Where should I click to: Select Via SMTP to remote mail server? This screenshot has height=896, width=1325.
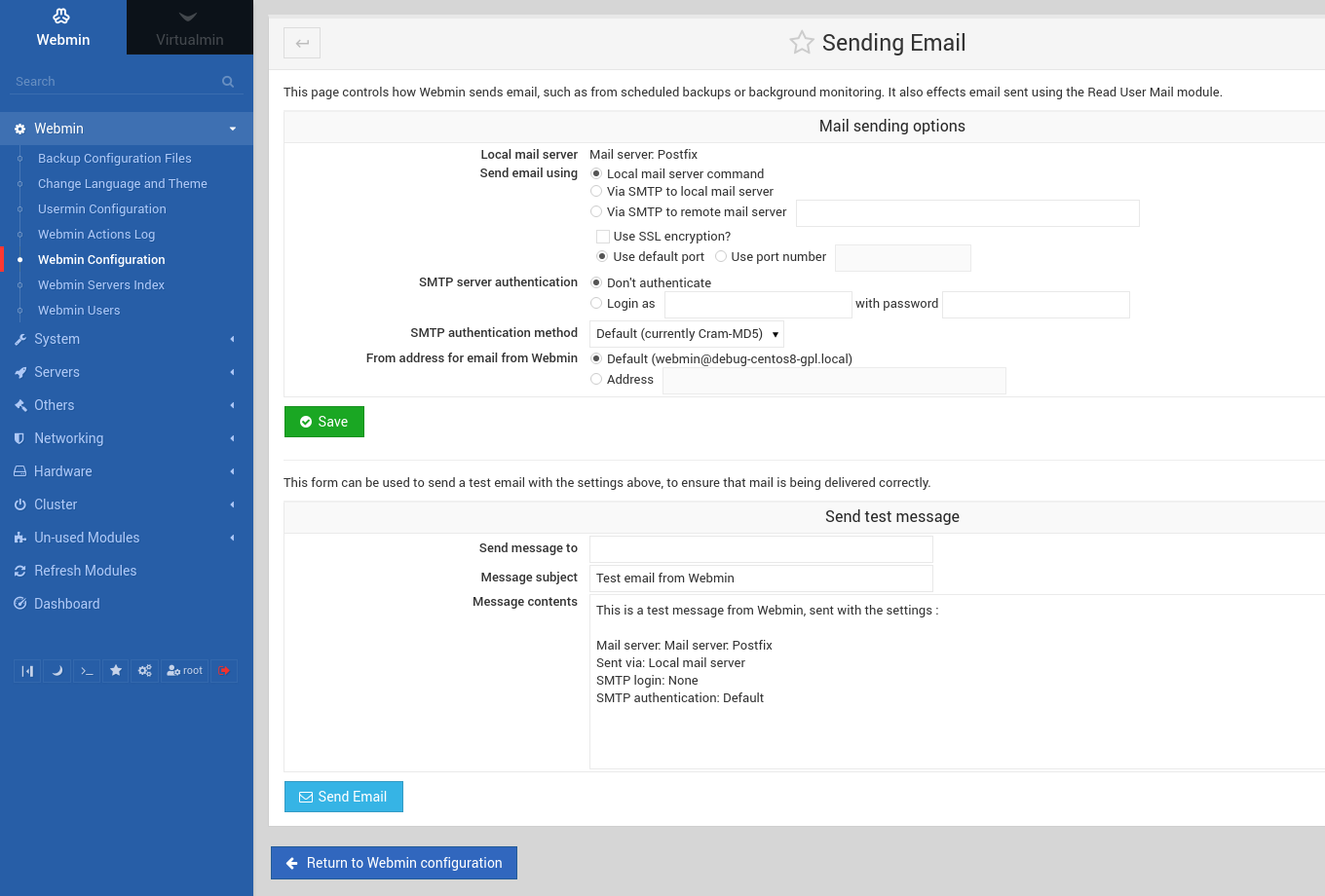595,211
